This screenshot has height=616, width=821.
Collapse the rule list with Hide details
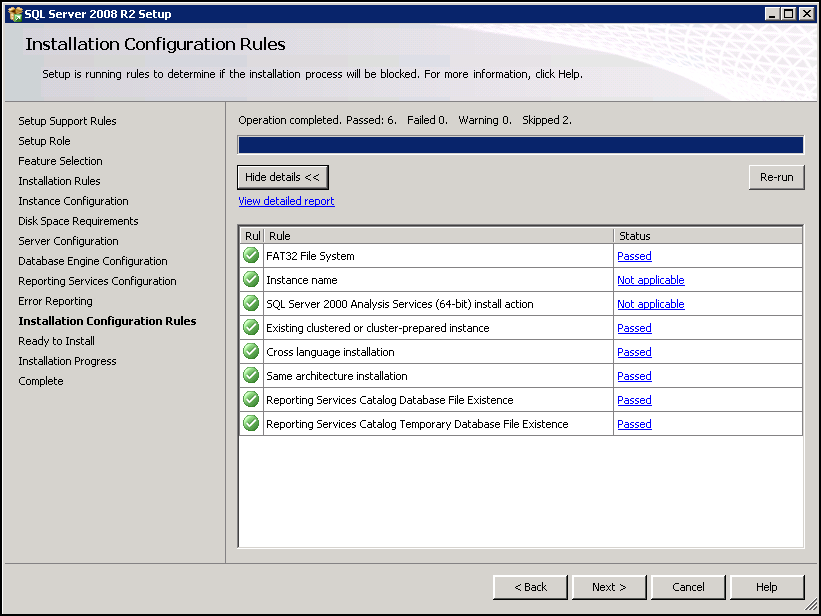pyautogui.click(x=282, y=177)
